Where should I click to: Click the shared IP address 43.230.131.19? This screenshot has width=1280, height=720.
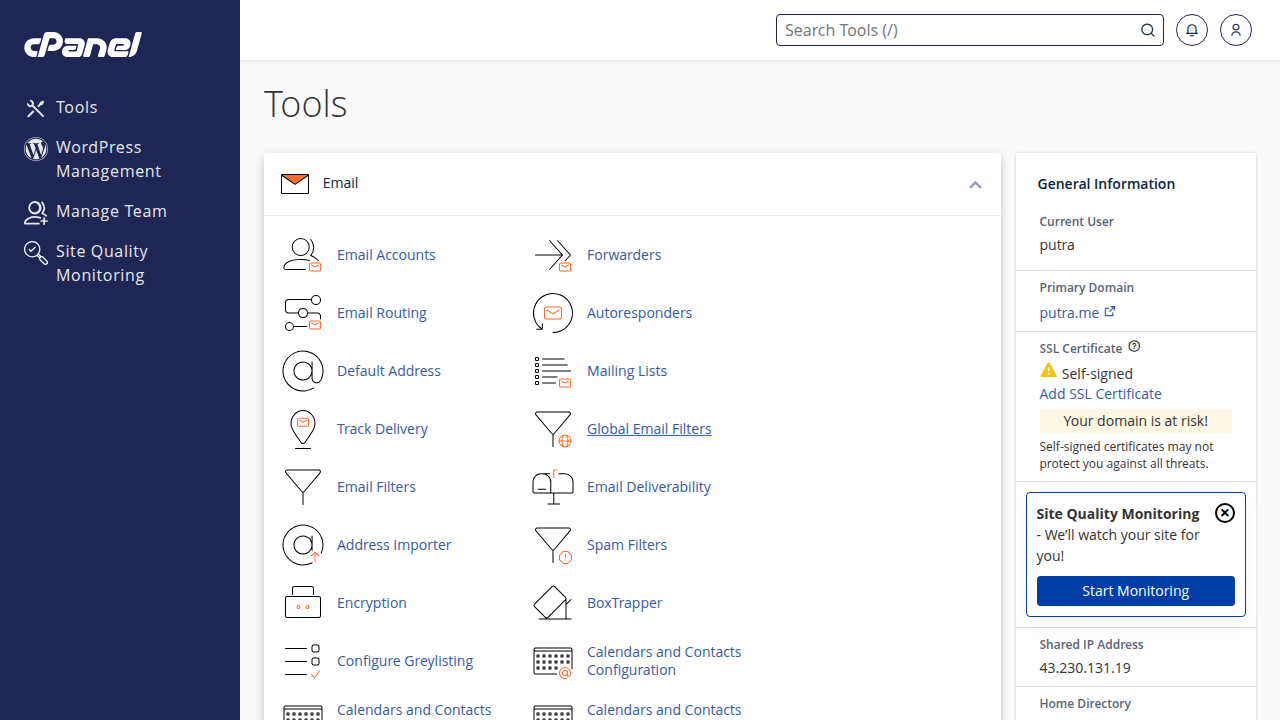tap(1085, 668)
